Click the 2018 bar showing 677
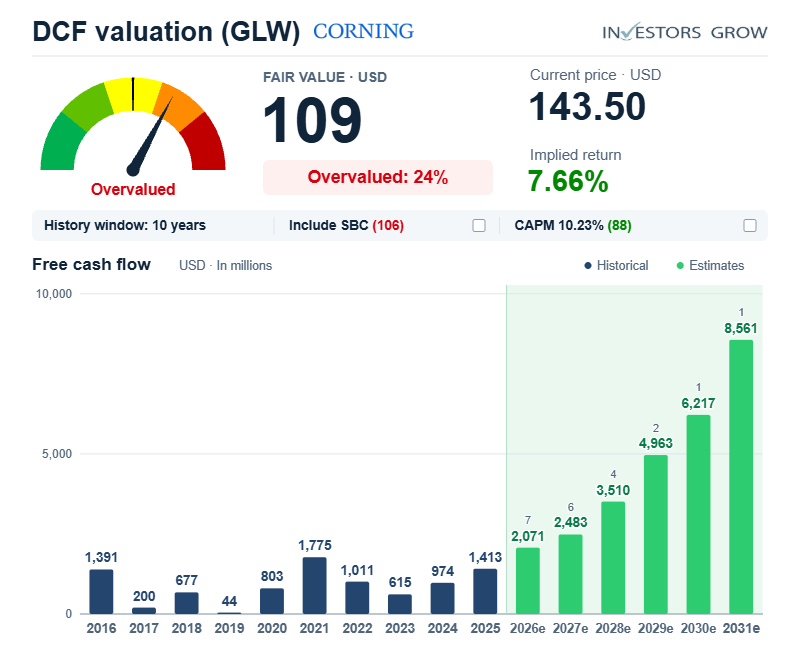This screenshot has width=800, height=664. (187, 603)
